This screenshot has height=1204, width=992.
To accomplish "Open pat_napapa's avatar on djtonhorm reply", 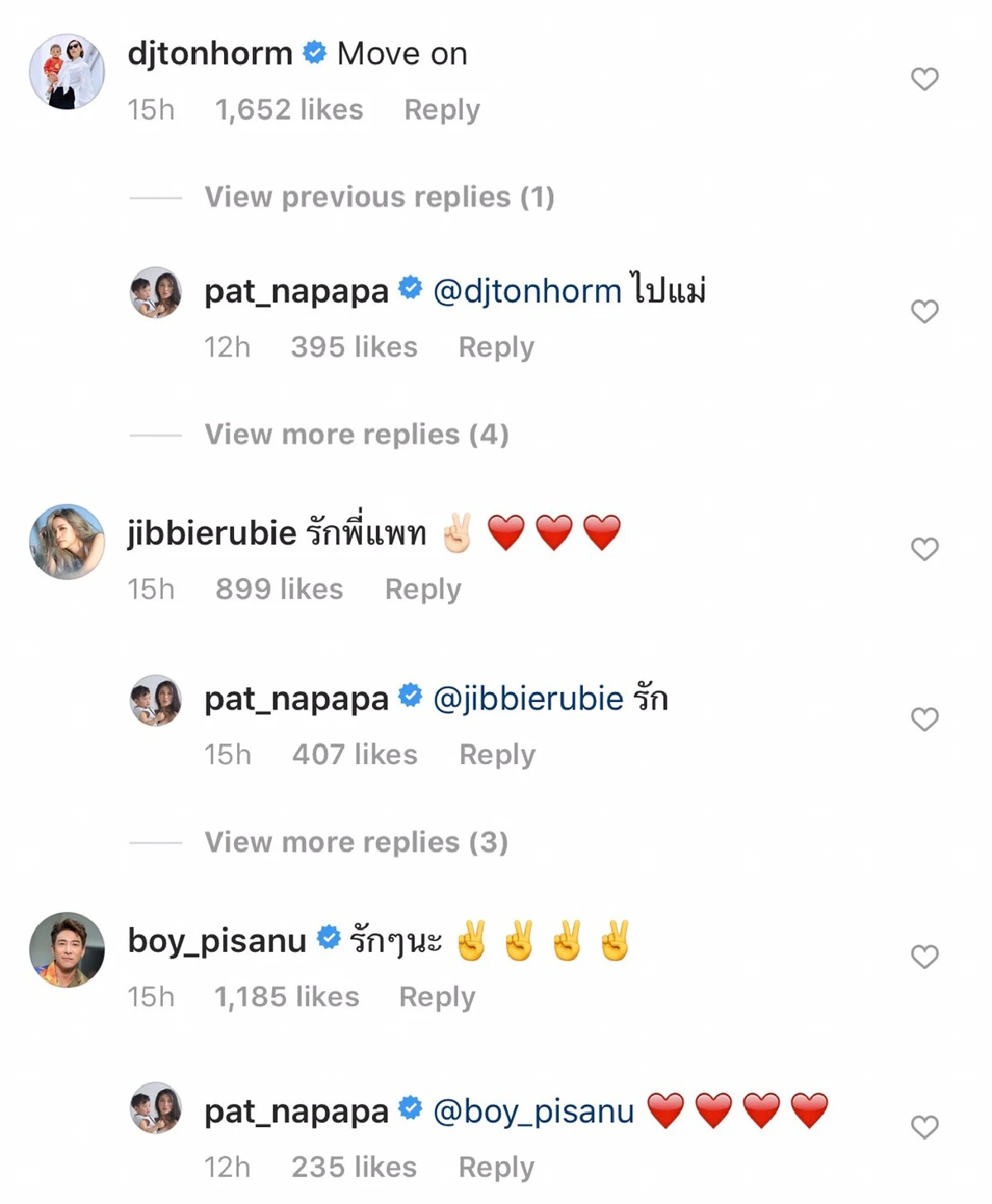I will point(155,293).
